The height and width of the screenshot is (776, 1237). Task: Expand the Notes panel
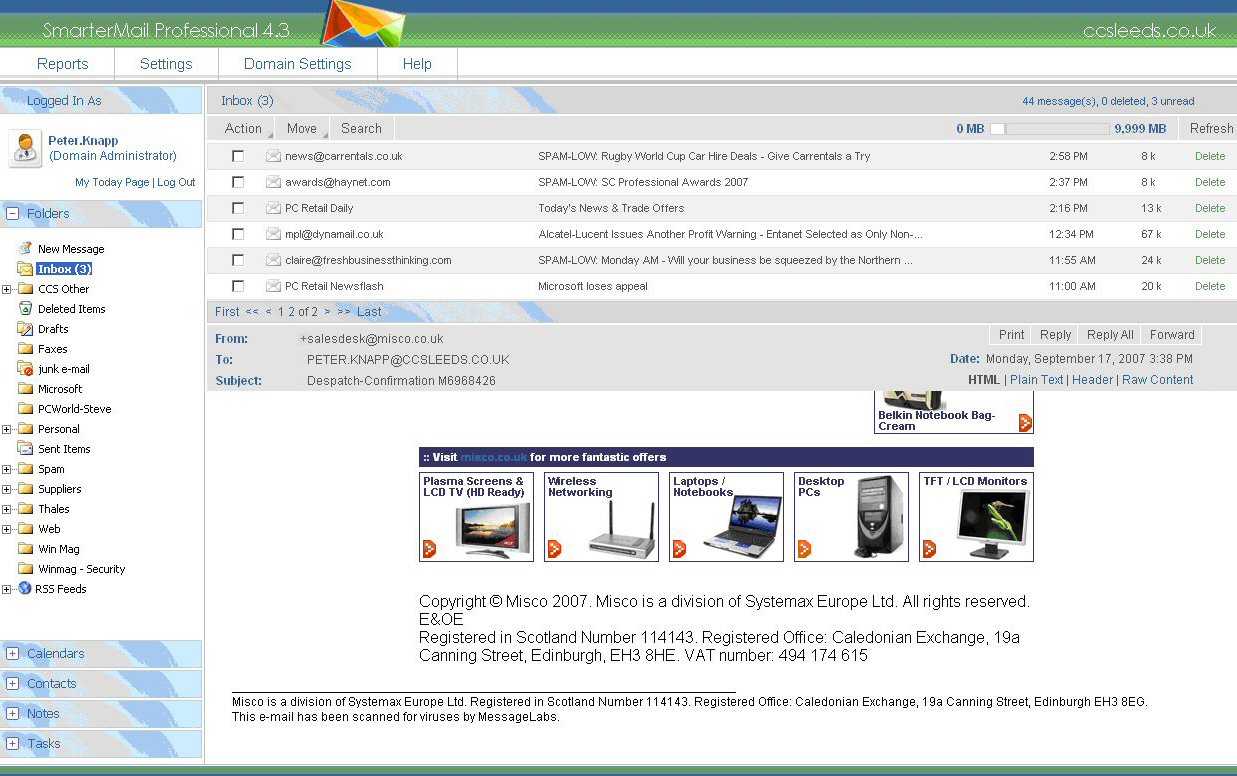click(x=12, y=713)
